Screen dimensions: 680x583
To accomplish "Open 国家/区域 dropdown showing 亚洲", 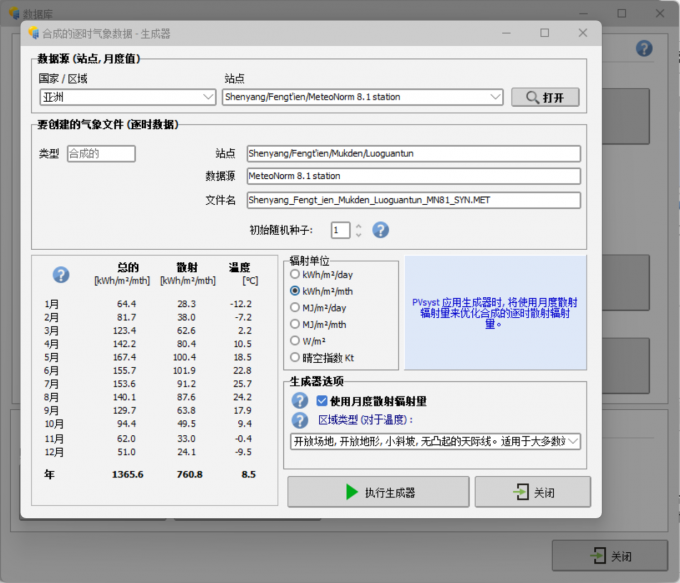I will point(128,97).
